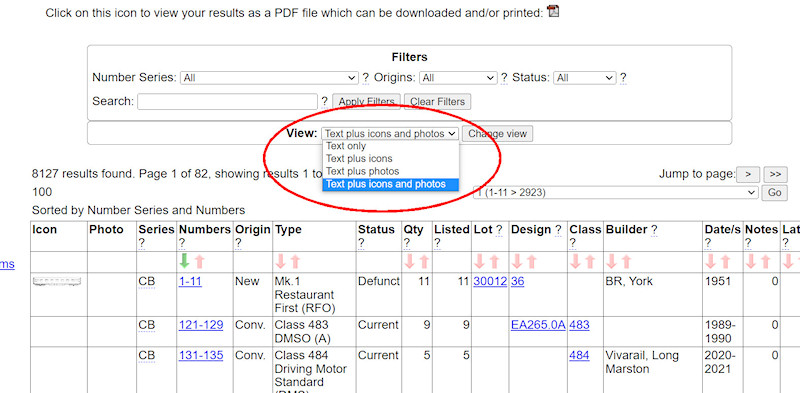Sort Design column with down arrow
800x393 pixels.
pyautogui.click(x=516, y=262)
